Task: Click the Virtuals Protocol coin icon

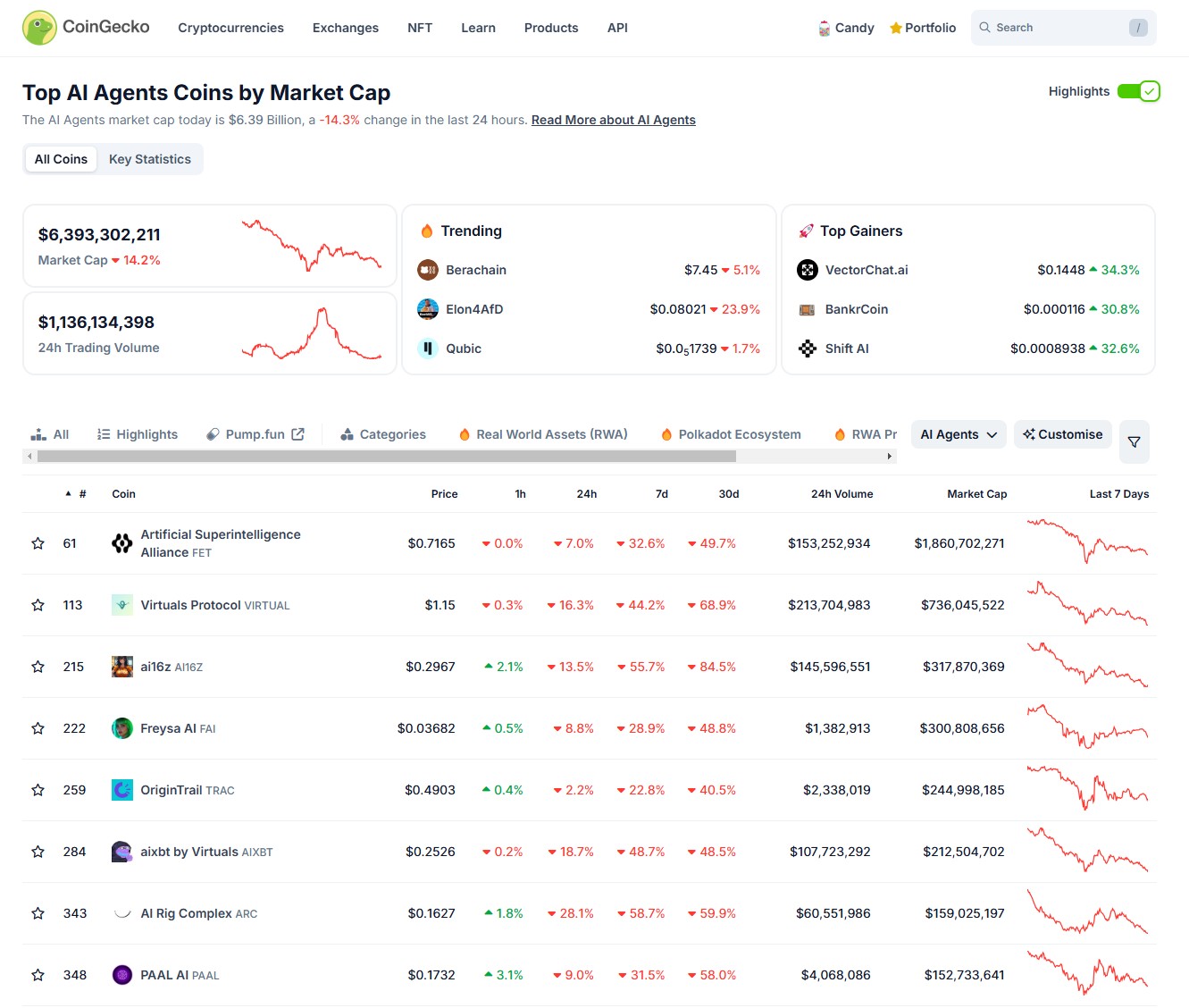Action: point(122,605)
